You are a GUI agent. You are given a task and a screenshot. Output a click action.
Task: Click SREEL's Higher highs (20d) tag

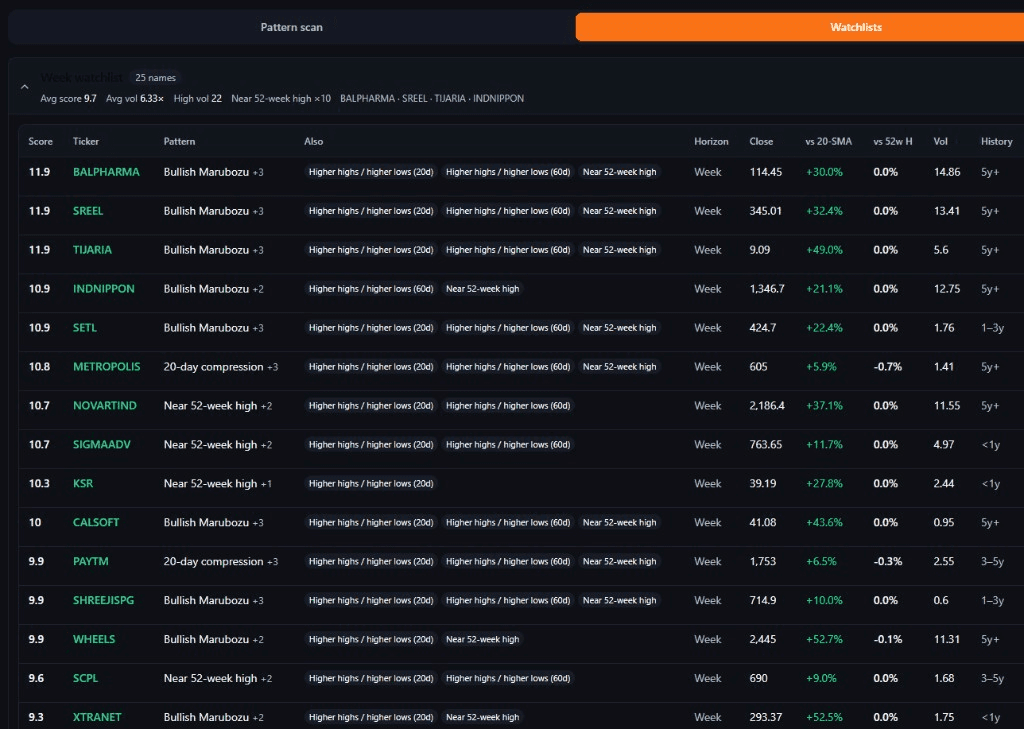click(370, 211)
